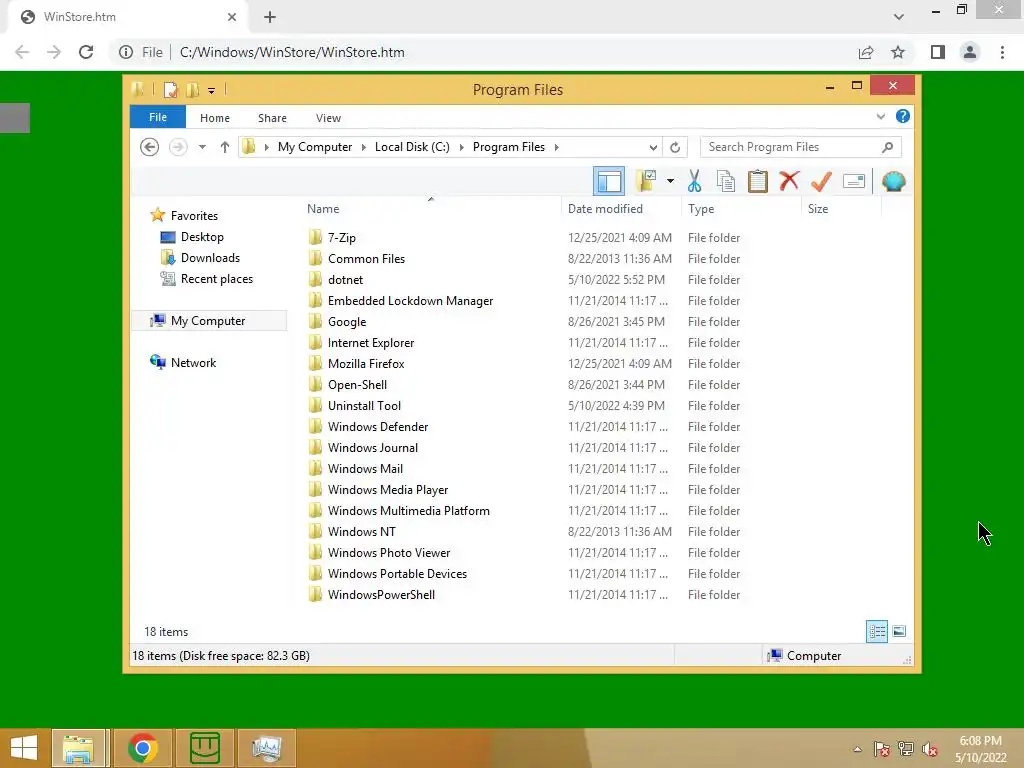Viewport: 1024px width, 768px height.
Task: Open the recent locations dropdown arrow
Action: tap(202, 147)
